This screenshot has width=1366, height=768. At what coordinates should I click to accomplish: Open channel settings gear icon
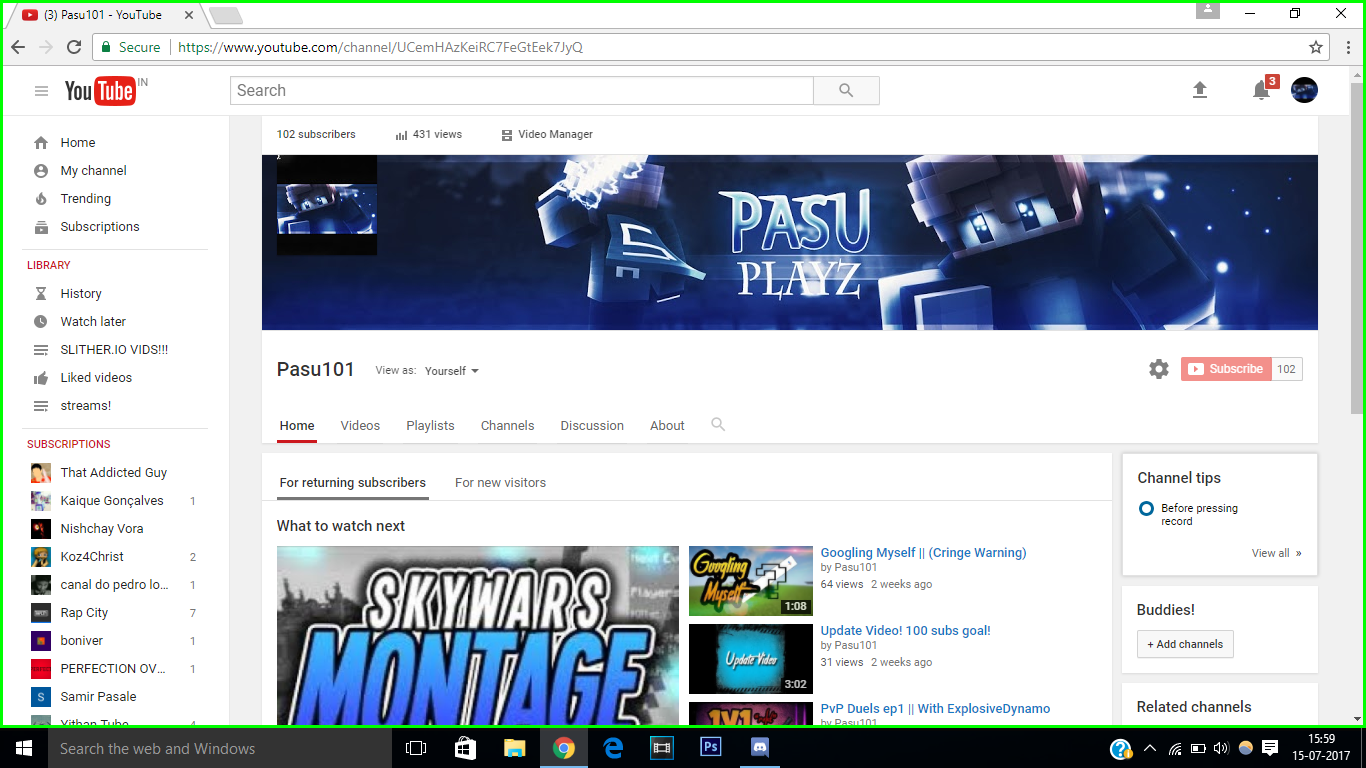tap(1159, 369)
